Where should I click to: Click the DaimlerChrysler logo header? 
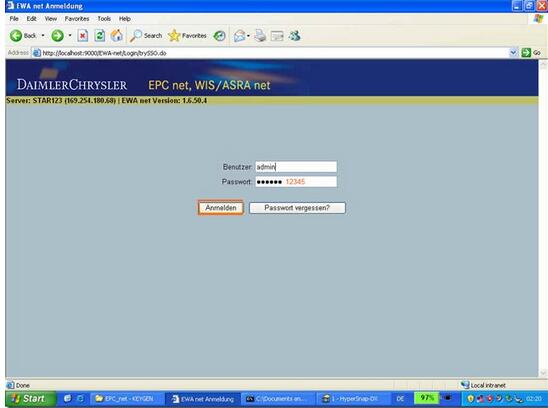coord(72,85)
